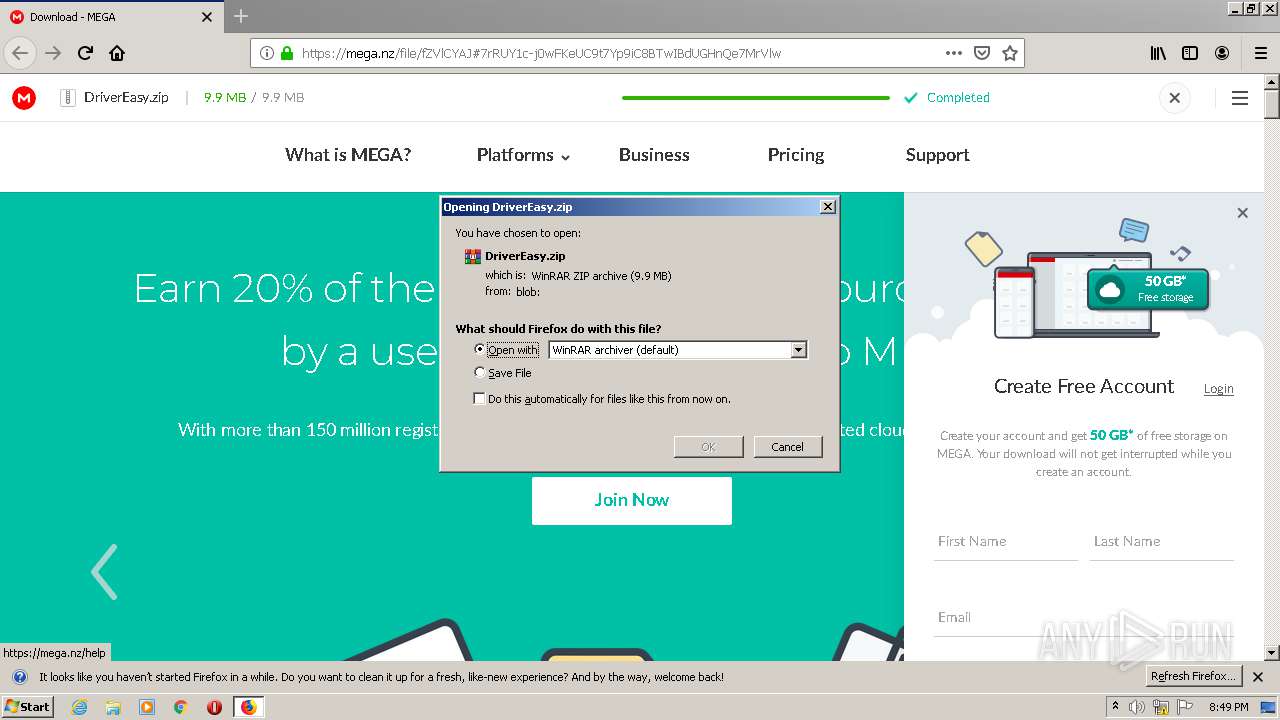The height and width of the screenshot is (720, 1280).
Task: Go to Pricing page
Action: click(x=796, y=155)
